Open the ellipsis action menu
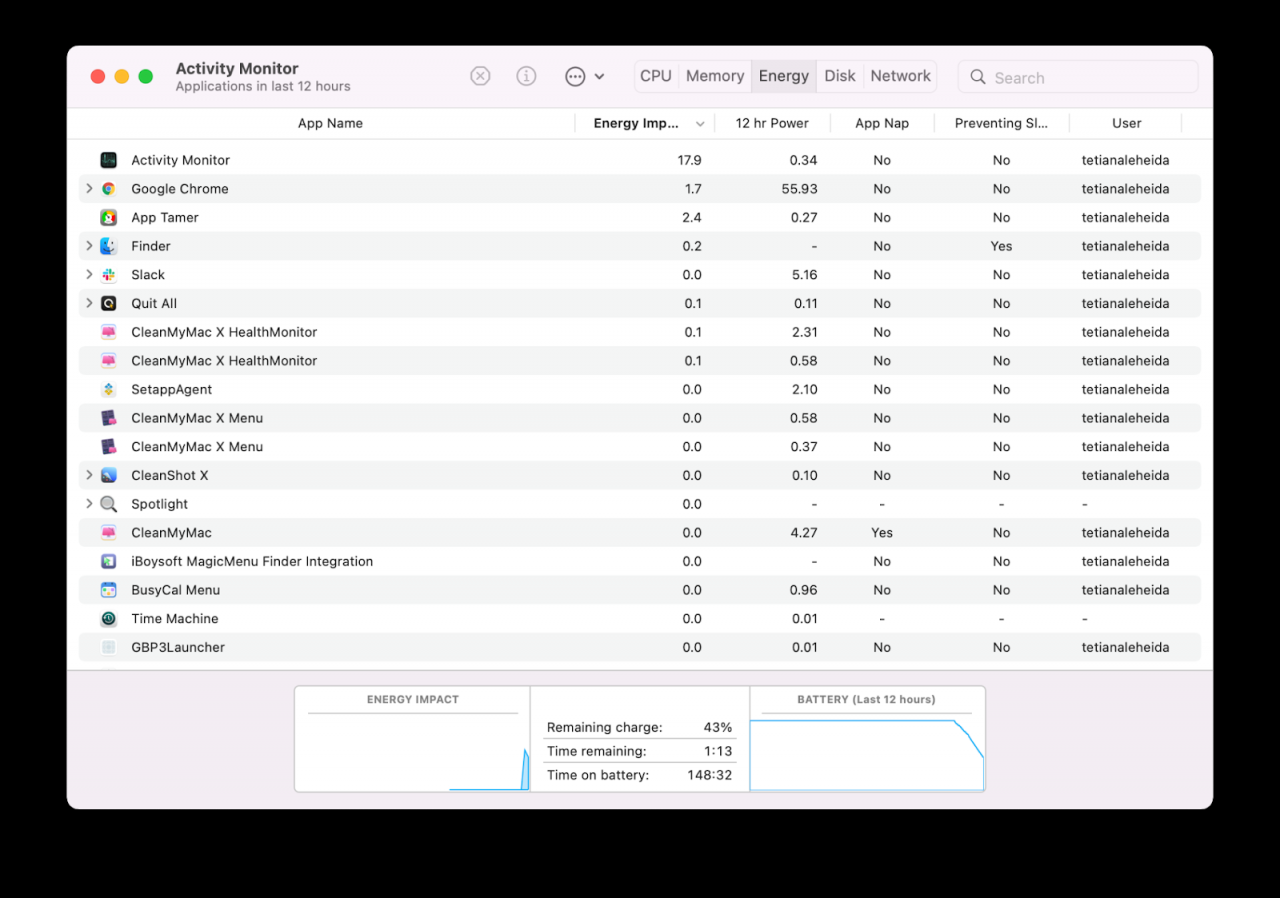1280x898 pixels. coord(584,76)
